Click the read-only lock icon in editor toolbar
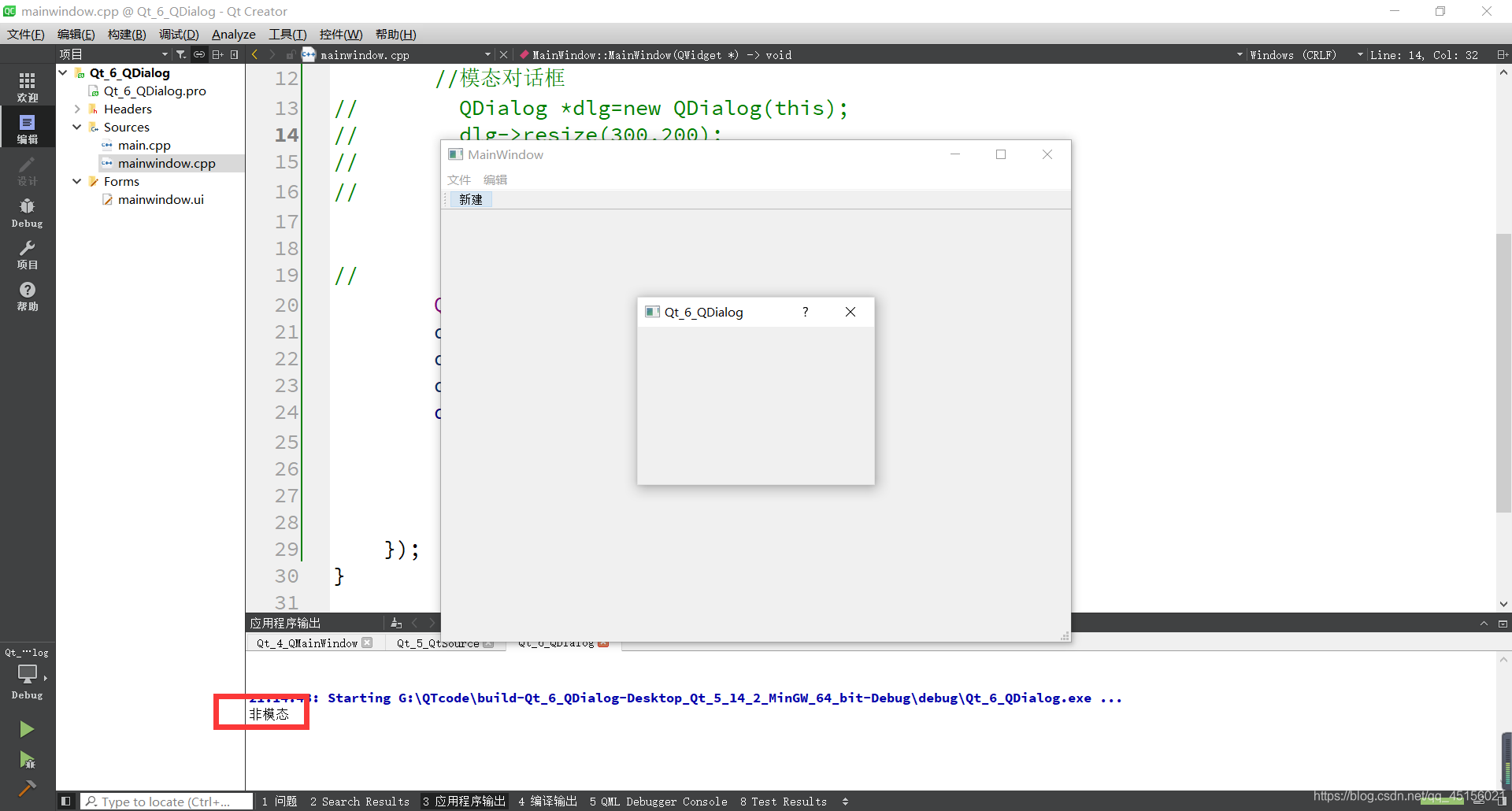 [291, 54]
